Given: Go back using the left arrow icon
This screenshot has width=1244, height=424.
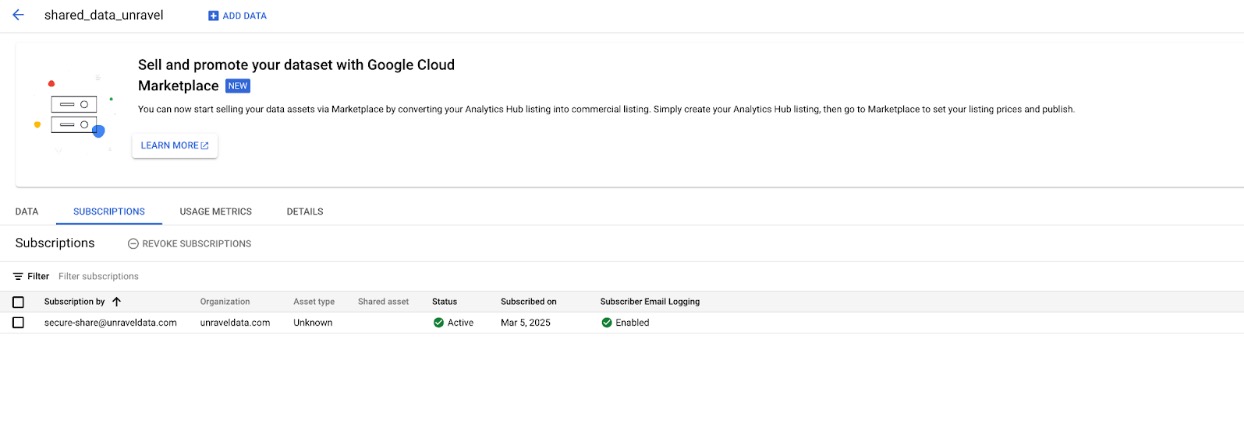Looking at the screenshot, I should pyautogui.click(x=18, y=15).
